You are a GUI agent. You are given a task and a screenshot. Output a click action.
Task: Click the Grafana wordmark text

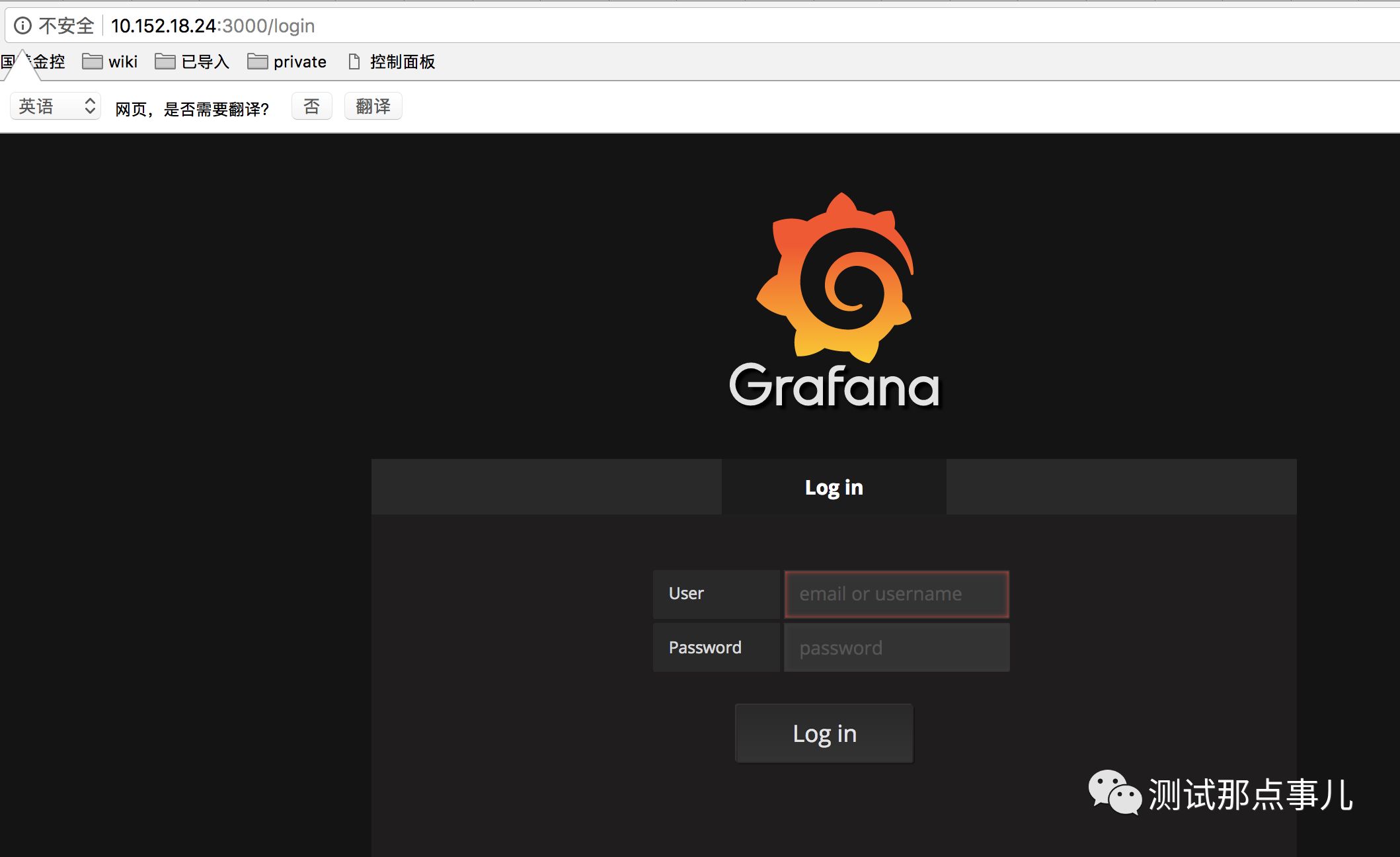[834, 386]
